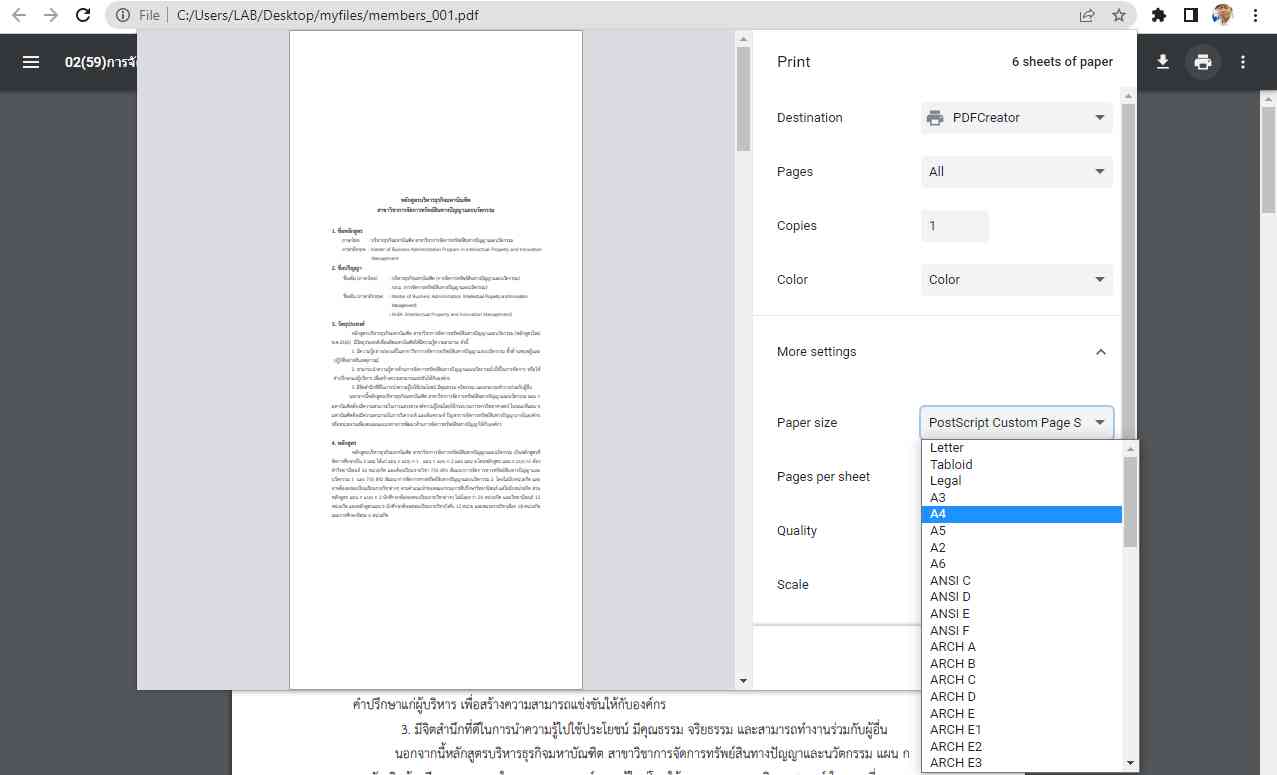1277x775 pixels.
Task: Toggle the browser side panel icon
Action: pyautogui.click(x=1190, y=15)
